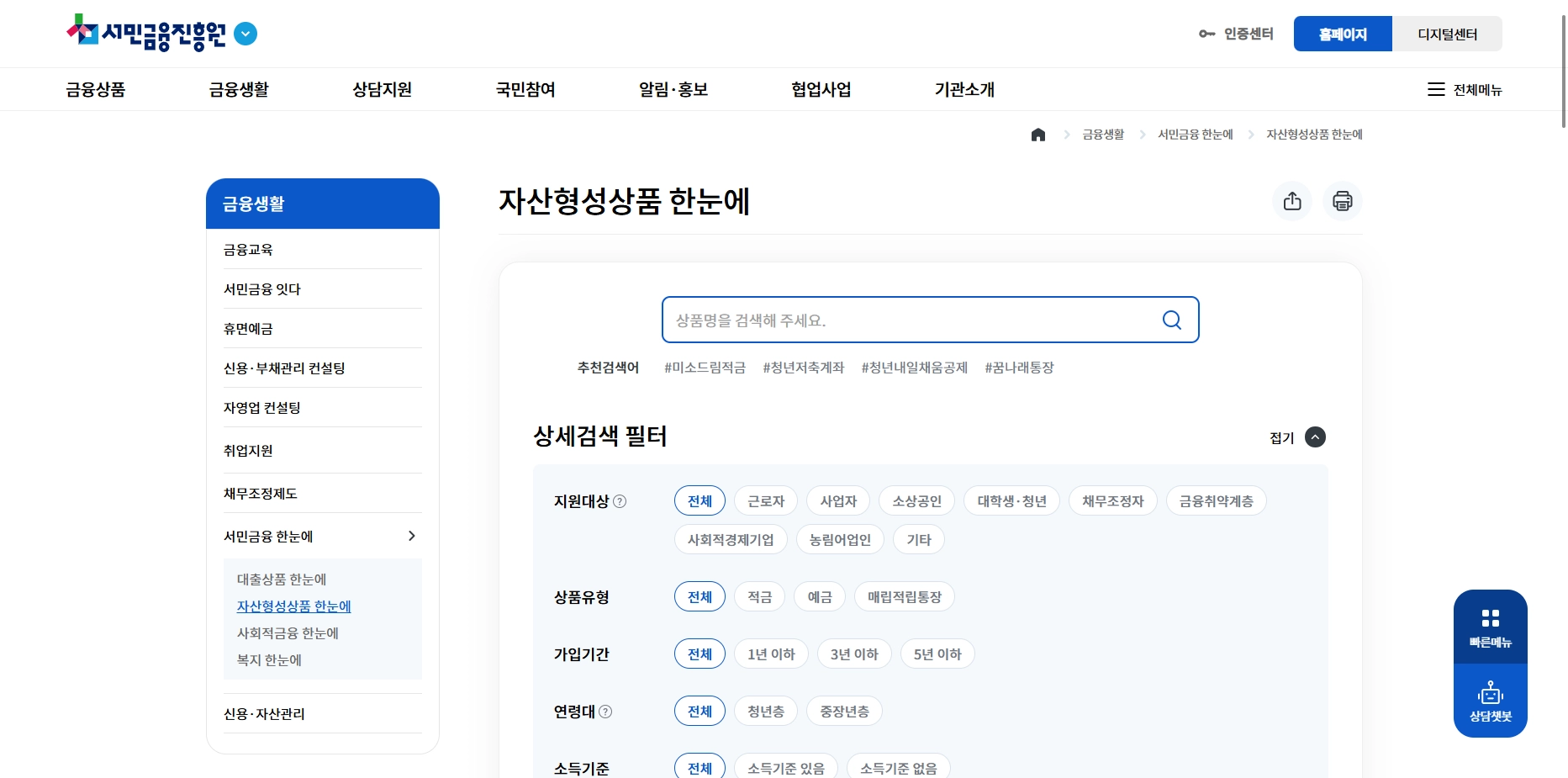
Task: Select 금융취약계층 filter chip
Action: [x=1216, y=501]
